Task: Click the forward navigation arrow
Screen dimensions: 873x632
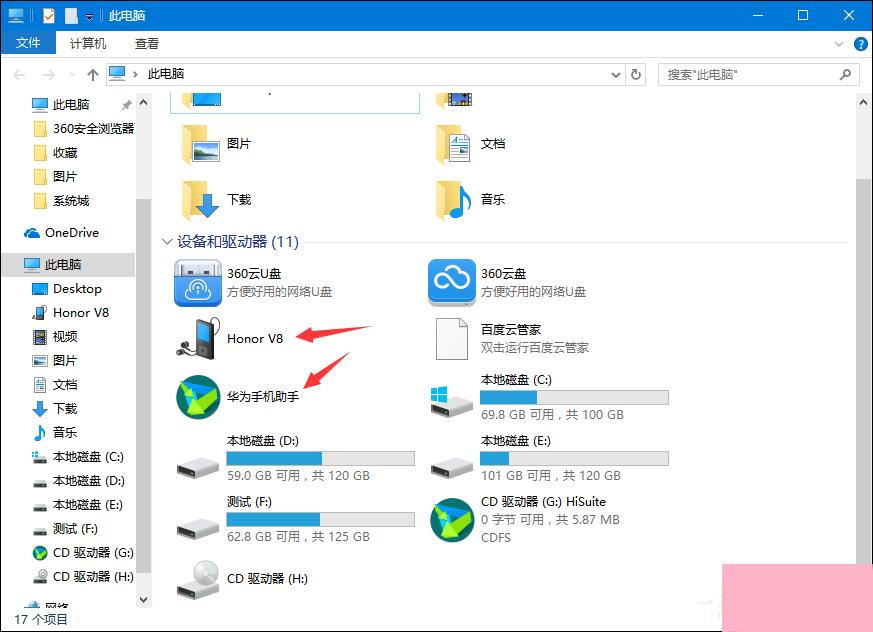Action: pyautogui.click(x=49, y=75)
